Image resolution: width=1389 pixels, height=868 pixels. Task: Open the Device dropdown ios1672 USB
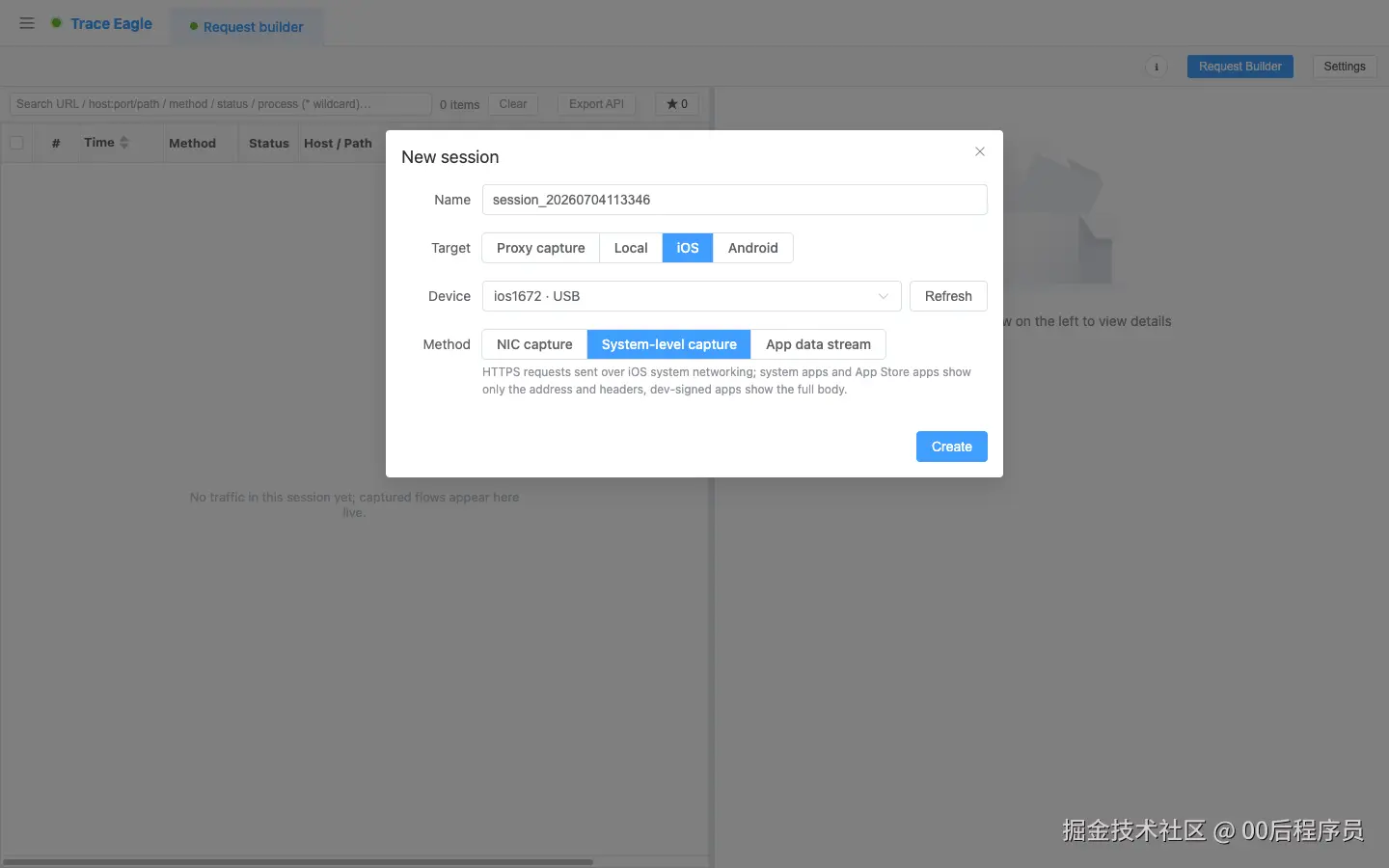click(692, 296)
